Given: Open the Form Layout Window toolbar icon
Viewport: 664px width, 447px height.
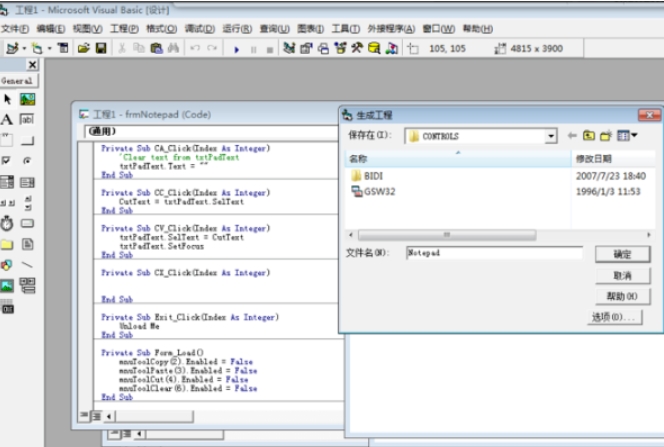Looking at the screenshot, I should pyautogui.click(x=323, y=48).
